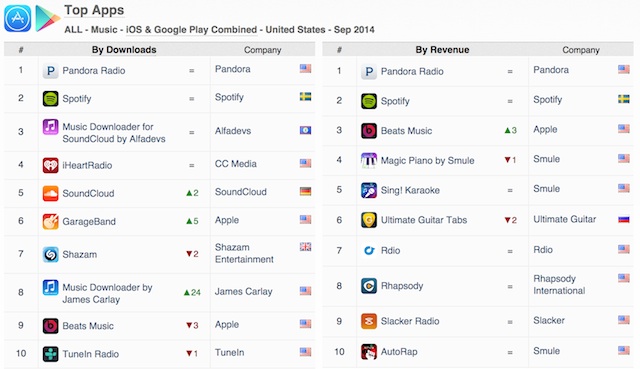The image size is (640, 369).
Task: Click the Sing! Karaoke microphone icon
Action: point(369,190)
